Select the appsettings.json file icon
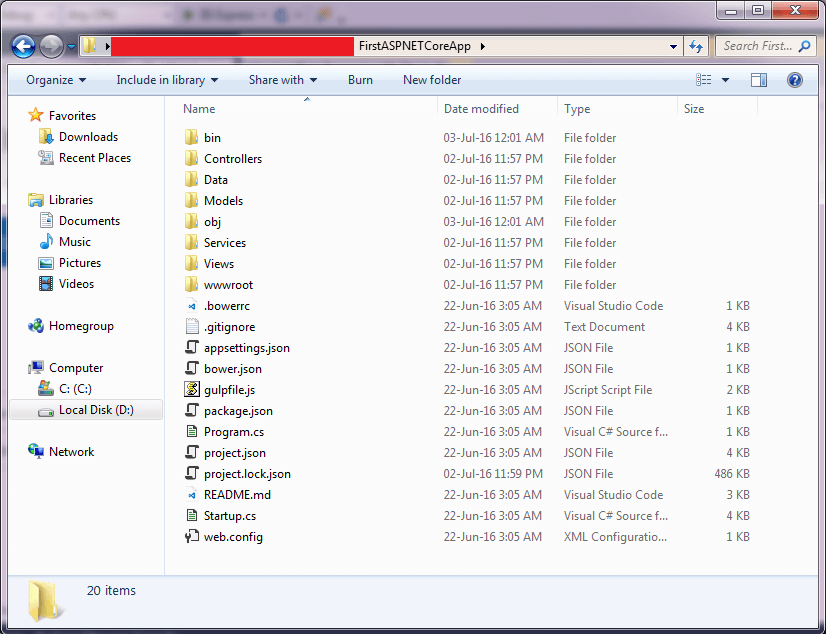 click(192, 348)
